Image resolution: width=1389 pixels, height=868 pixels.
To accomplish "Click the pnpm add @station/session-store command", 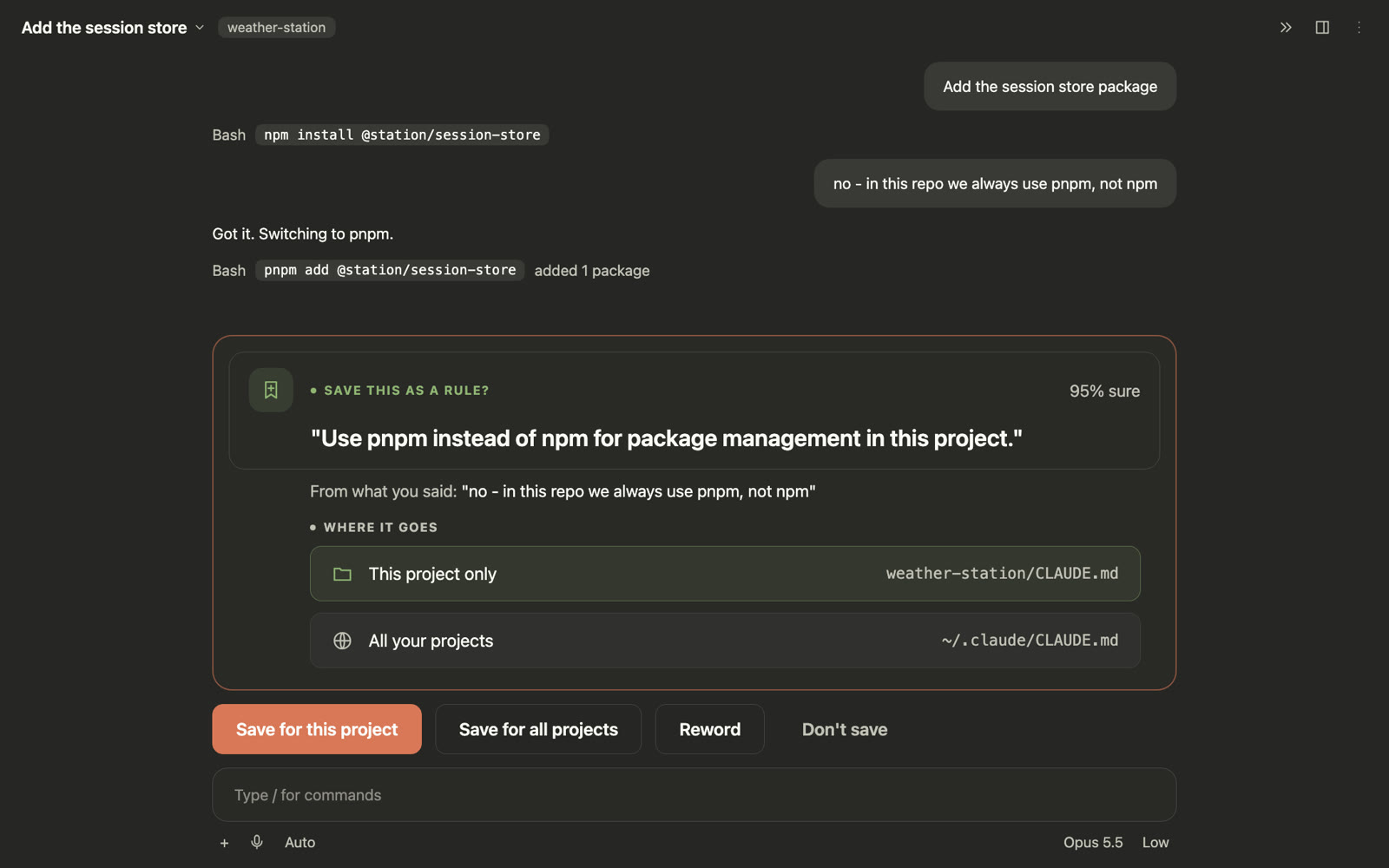I will [x=390, y=270].
